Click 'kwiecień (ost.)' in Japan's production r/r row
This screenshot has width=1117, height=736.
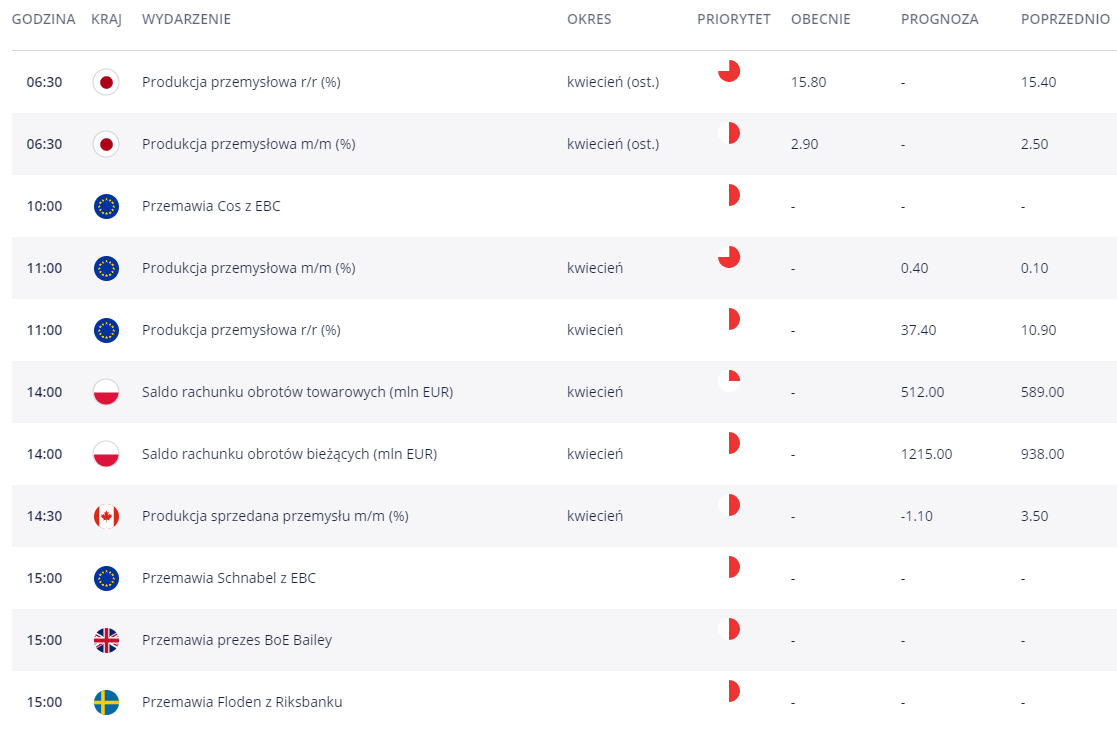tap(613, 82)
